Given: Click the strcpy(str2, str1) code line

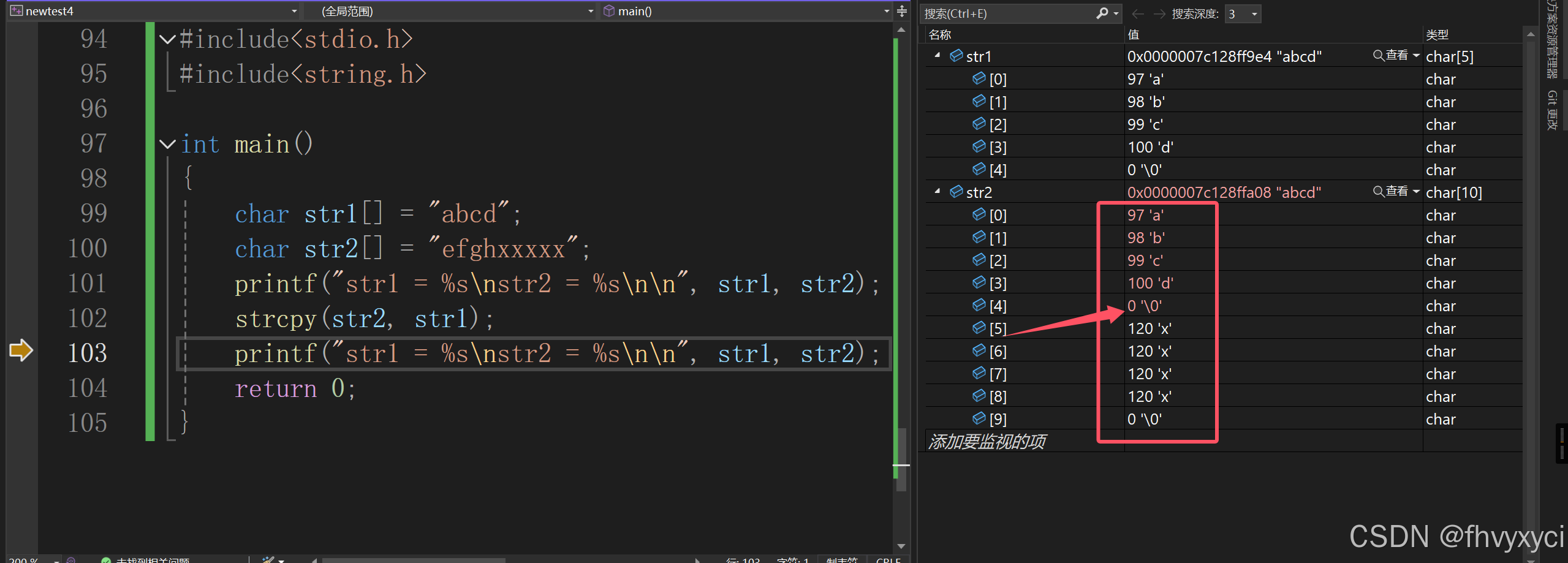Looking at the screenshot, I should coord(364,319).
